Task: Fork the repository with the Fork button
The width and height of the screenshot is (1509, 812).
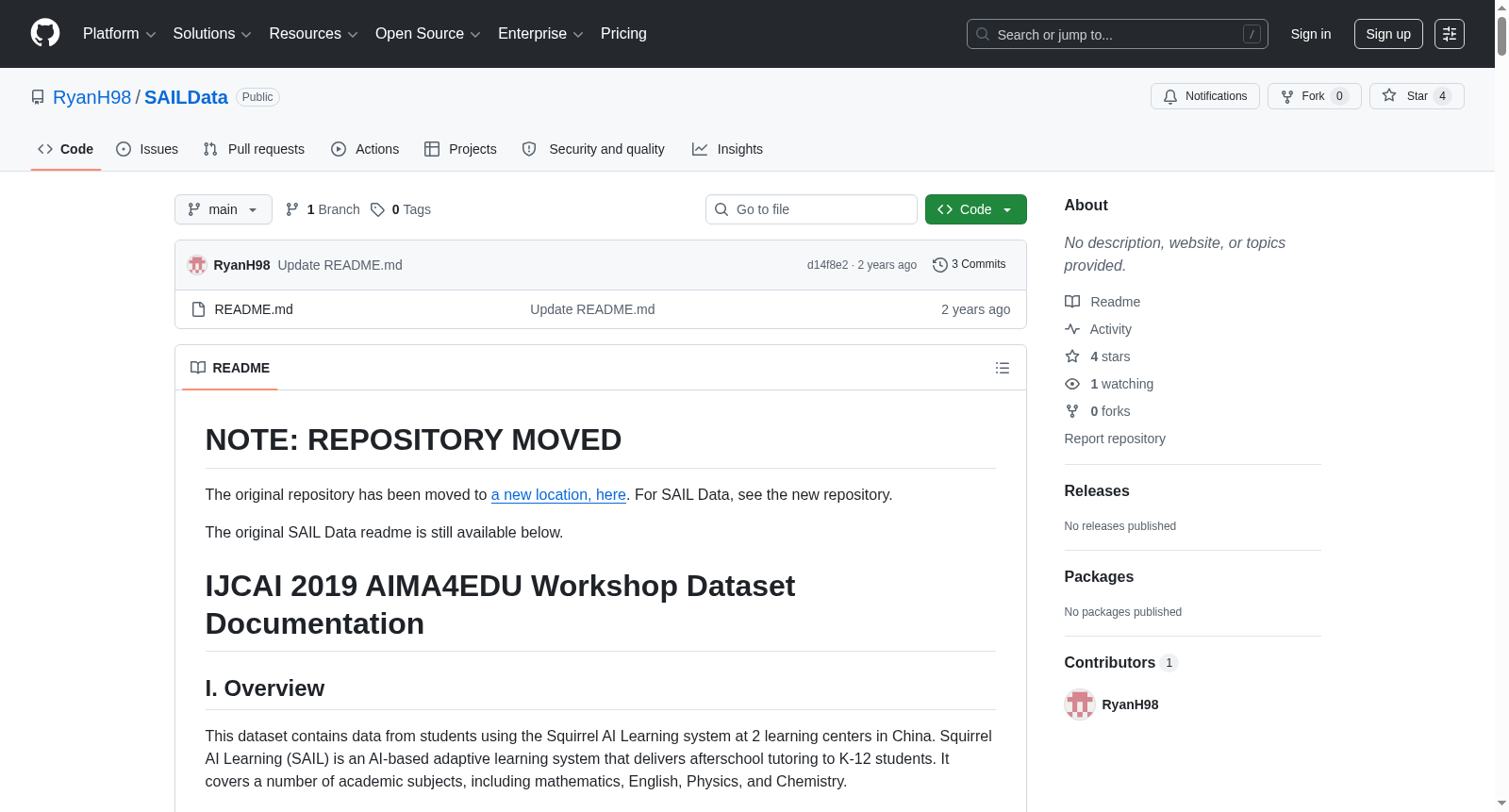Action: (x=1315, y=96)
